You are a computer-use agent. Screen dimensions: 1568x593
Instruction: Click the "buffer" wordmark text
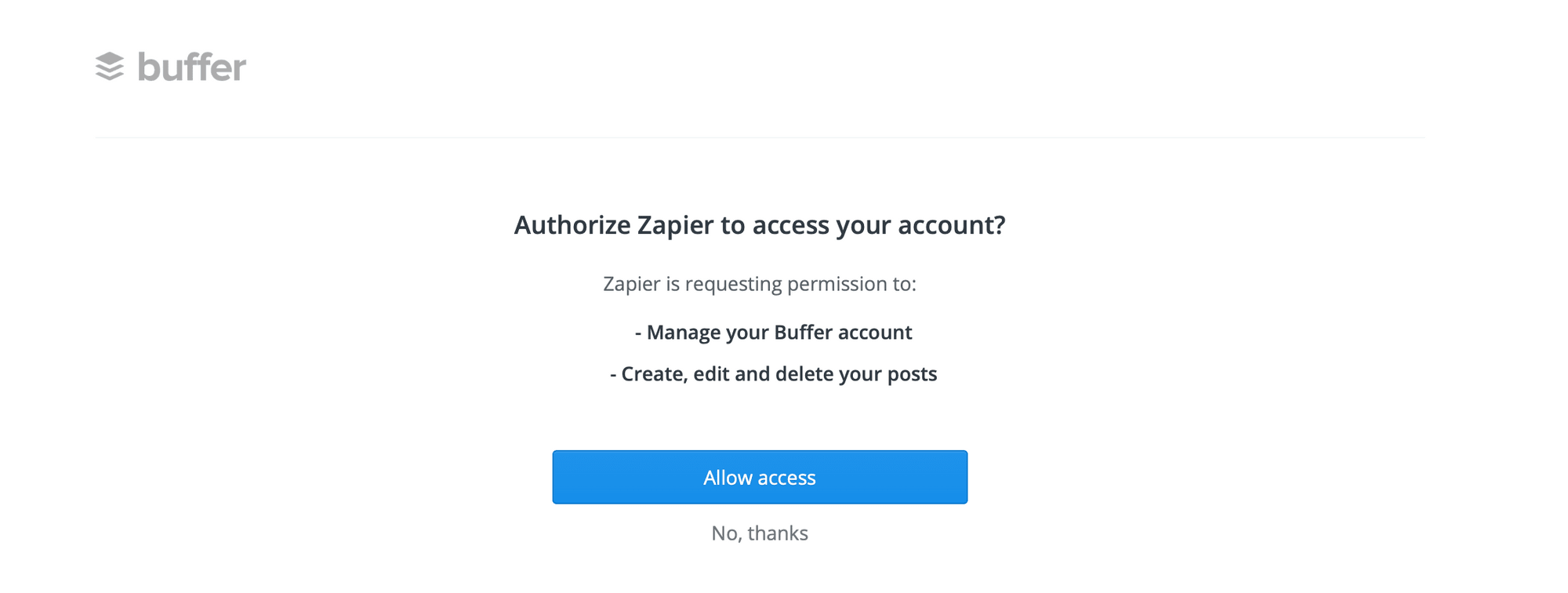point(192,67)
